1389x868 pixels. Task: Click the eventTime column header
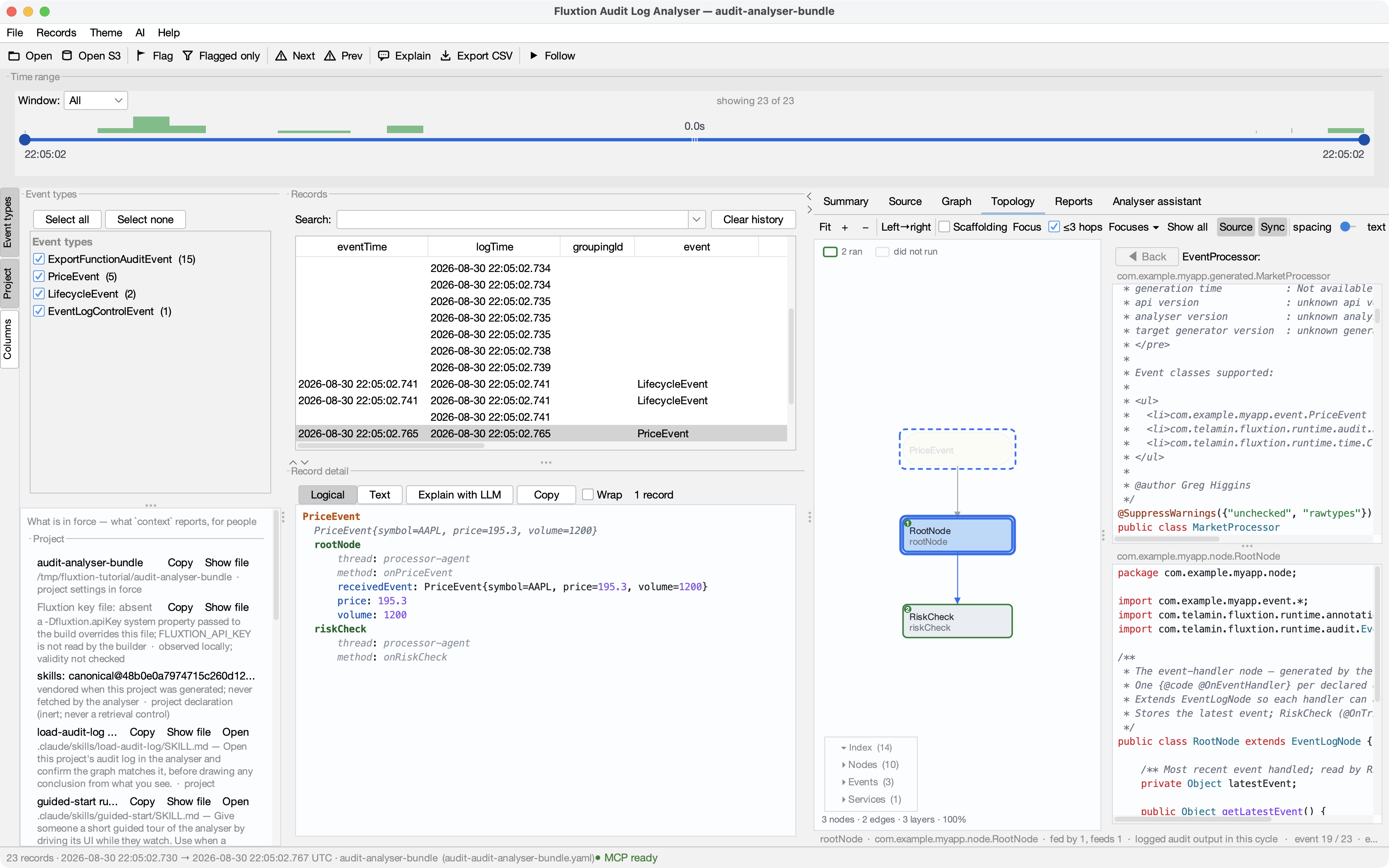tap(362, 247)
